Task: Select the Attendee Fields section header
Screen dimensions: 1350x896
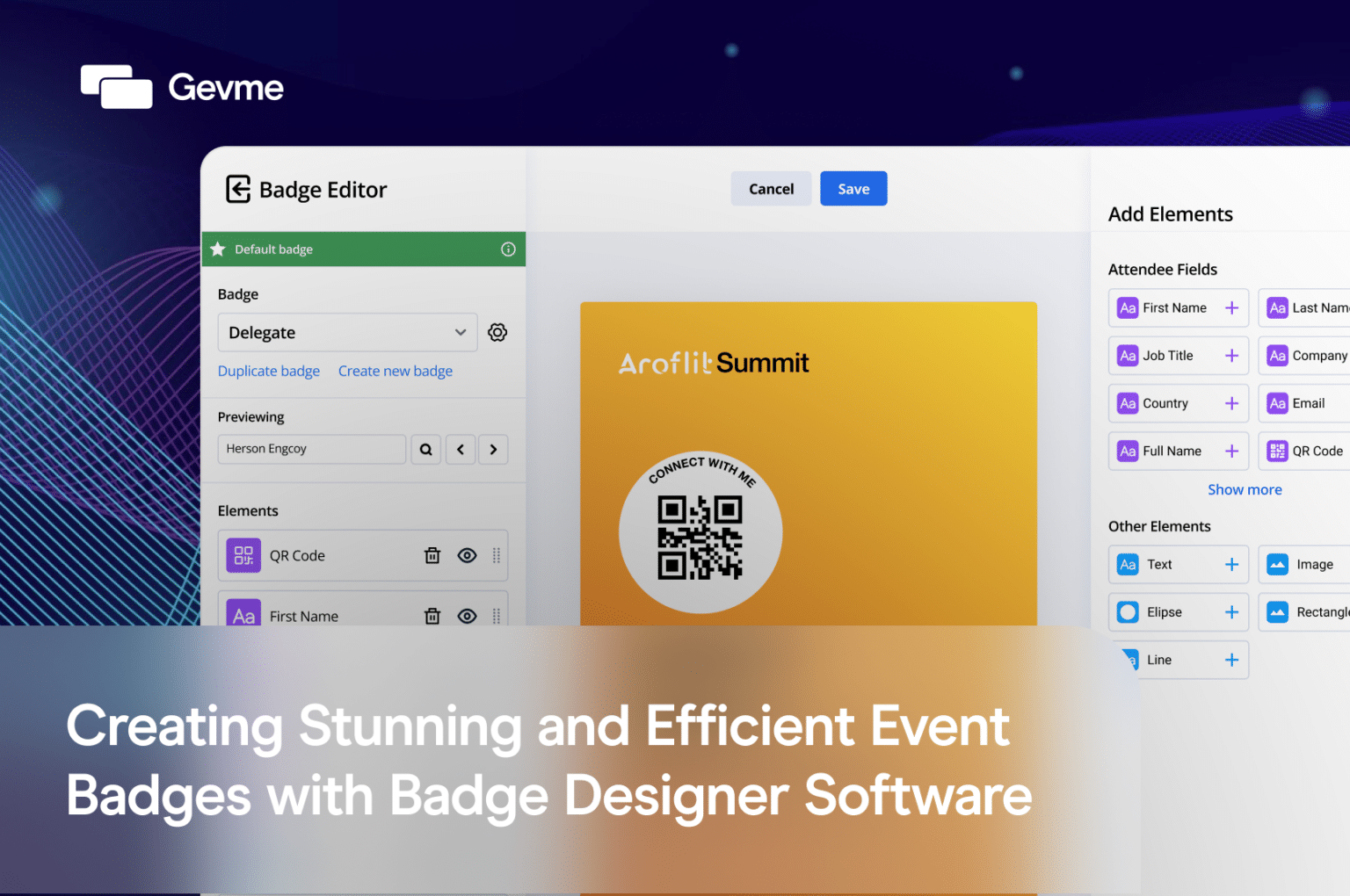Action: point(1162,269)
